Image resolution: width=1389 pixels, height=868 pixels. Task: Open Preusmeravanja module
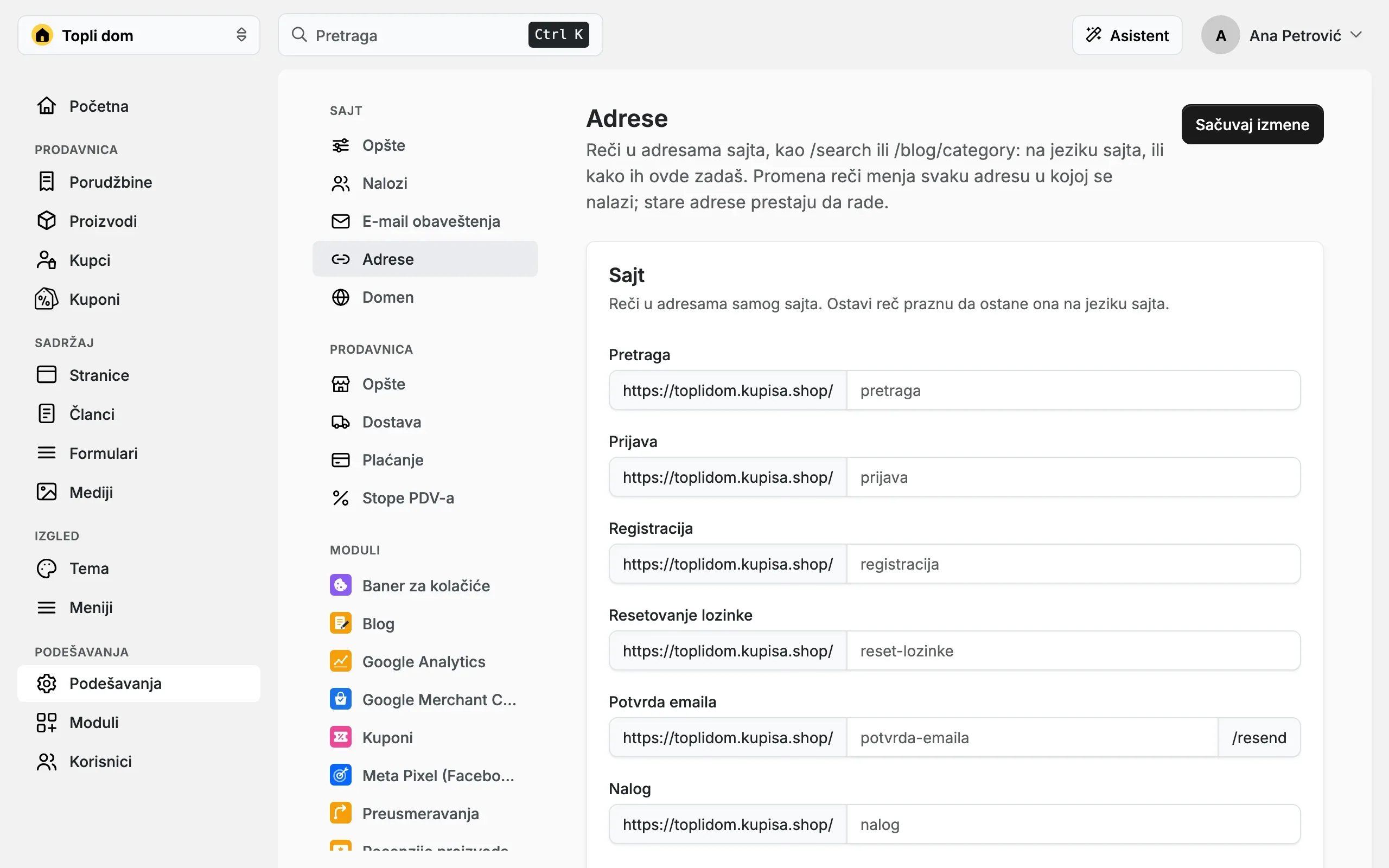425,812
